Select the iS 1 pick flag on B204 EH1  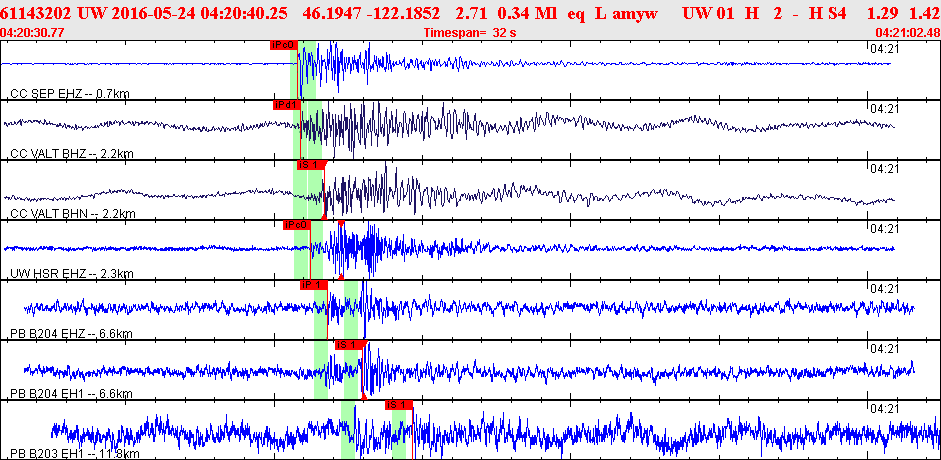(x=349, y=344)
